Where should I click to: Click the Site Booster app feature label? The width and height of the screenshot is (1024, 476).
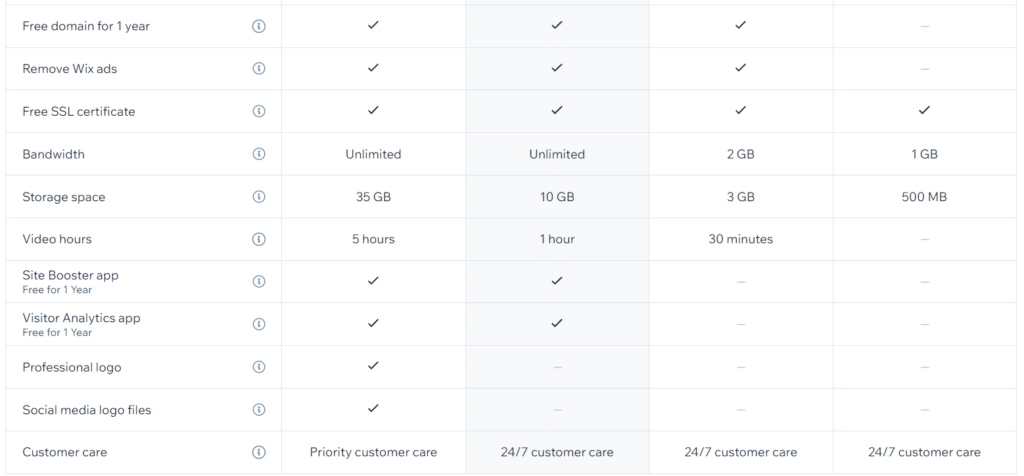(x=71, y=275)
